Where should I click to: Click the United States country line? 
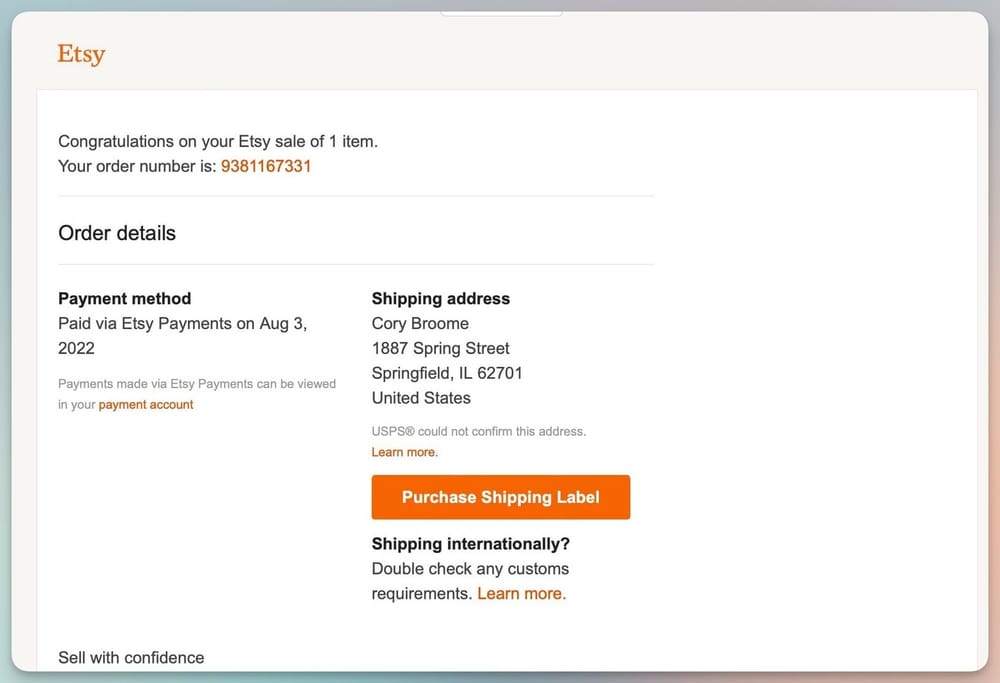point(421,397)
